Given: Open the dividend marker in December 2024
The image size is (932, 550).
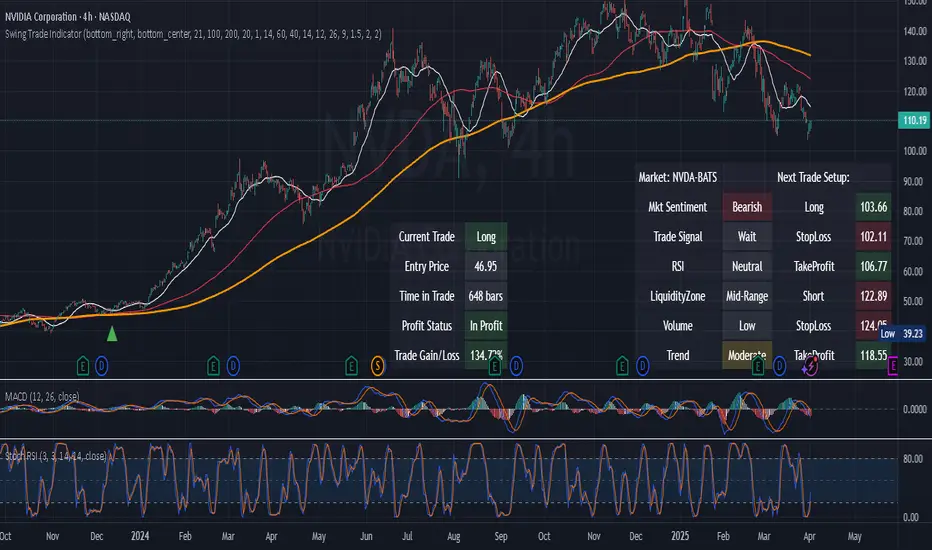Looking at the screenshot, I should pos(643,366).
